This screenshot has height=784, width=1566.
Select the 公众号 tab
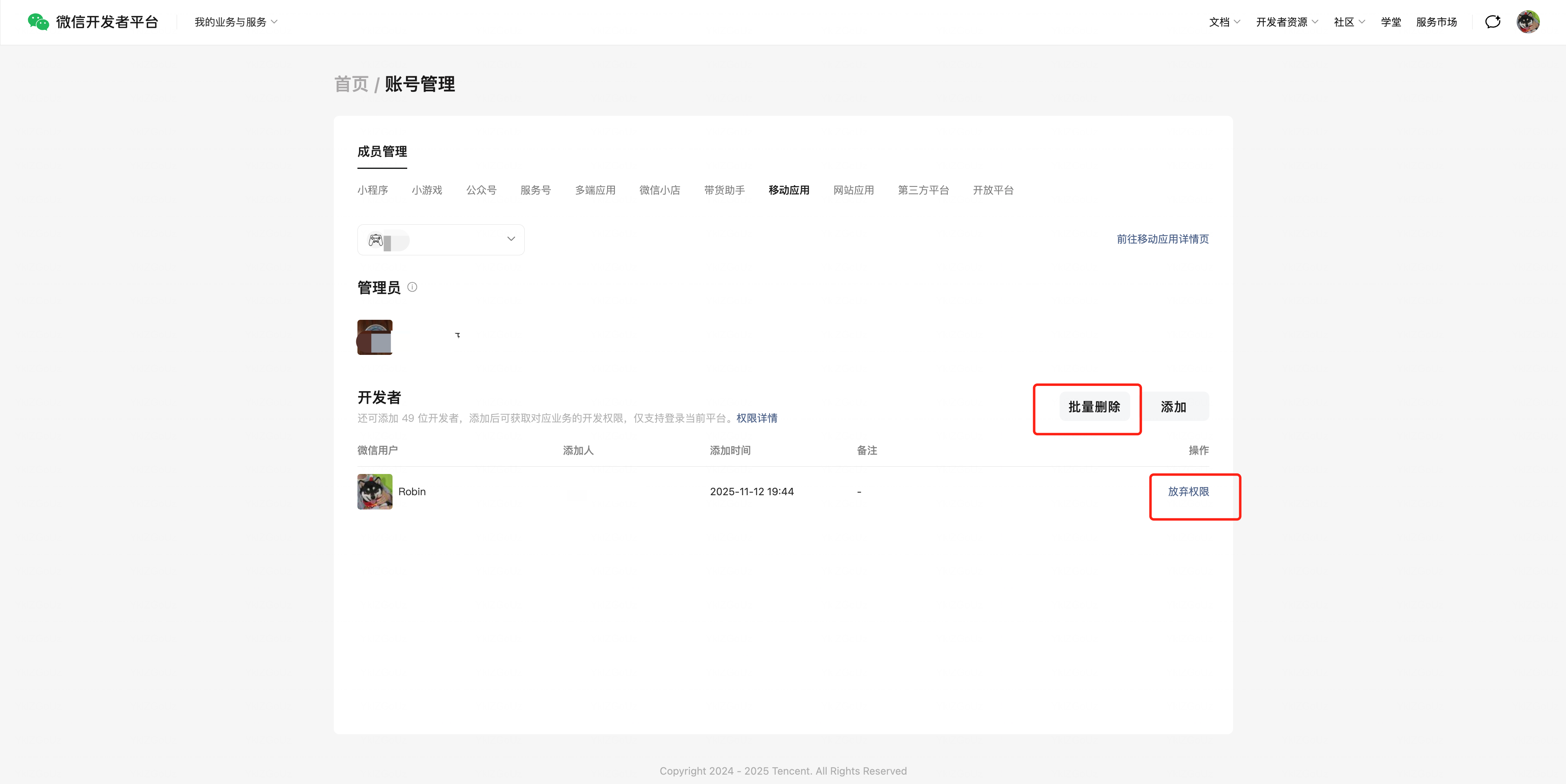(481, 190)
